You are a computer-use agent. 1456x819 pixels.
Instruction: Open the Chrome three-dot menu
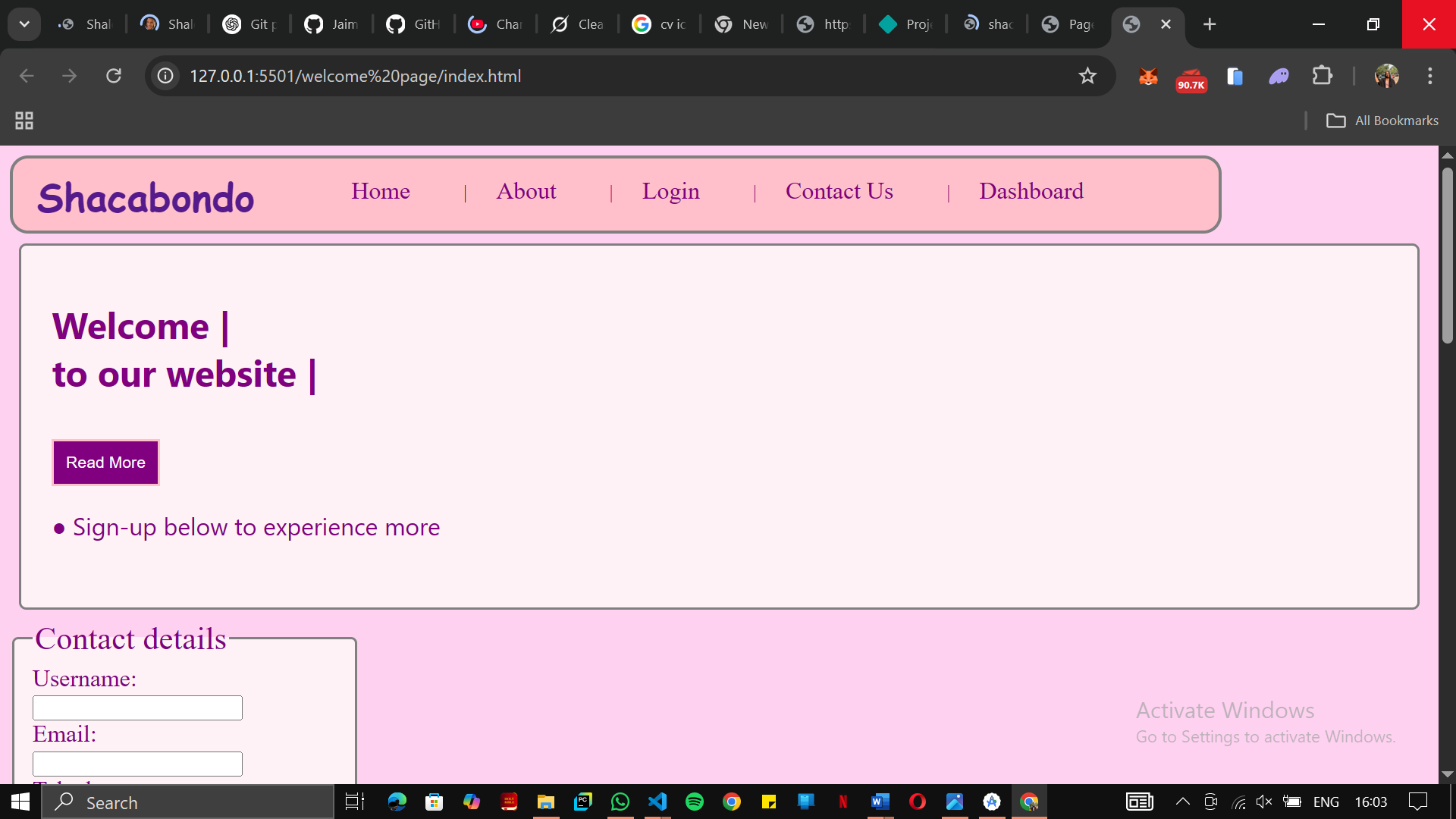1429,76
